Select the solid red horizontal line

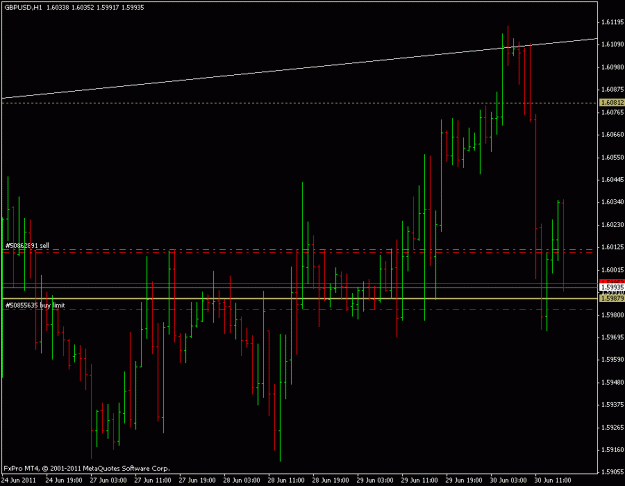click(299, 283)
